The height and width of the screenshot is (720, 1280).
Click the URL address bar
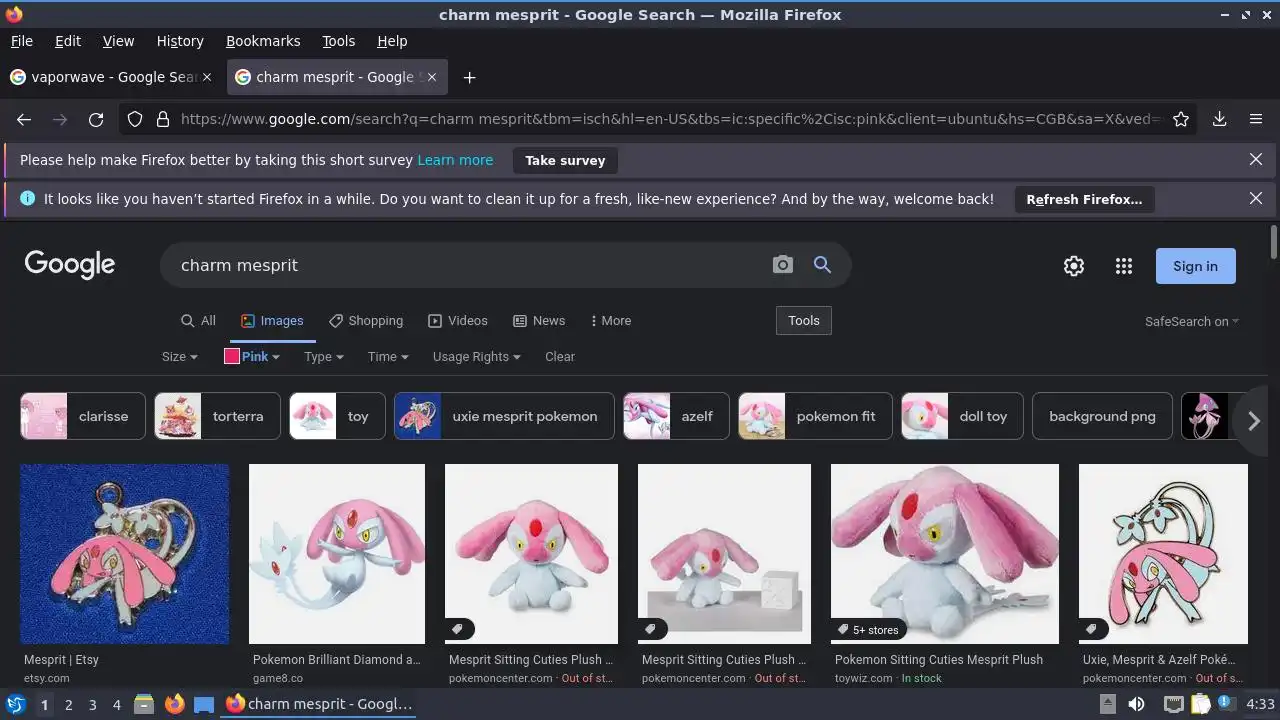[x=670, y=119]
